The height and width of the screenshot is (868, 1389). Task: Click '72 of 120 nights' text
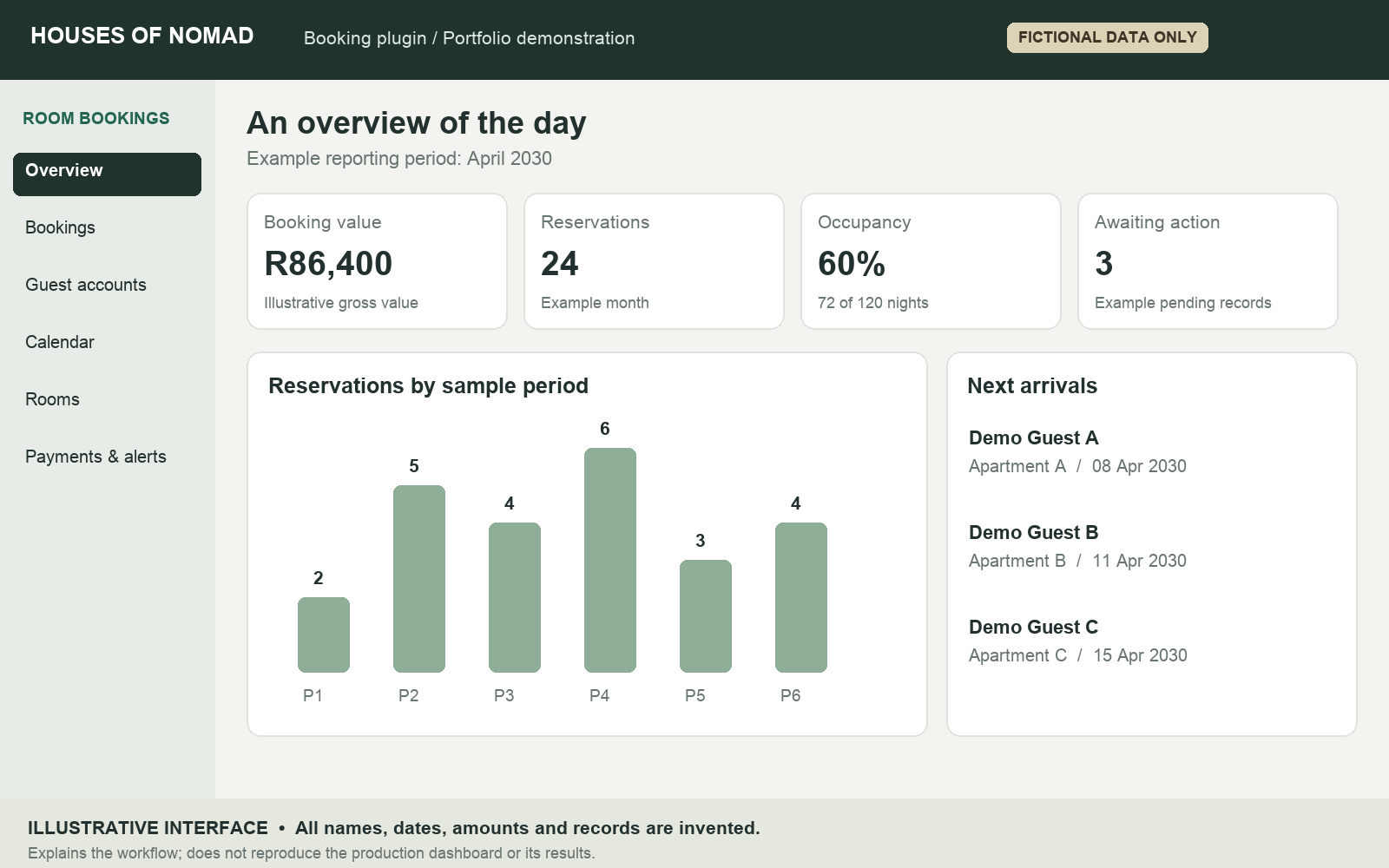[x=872, y=303]
